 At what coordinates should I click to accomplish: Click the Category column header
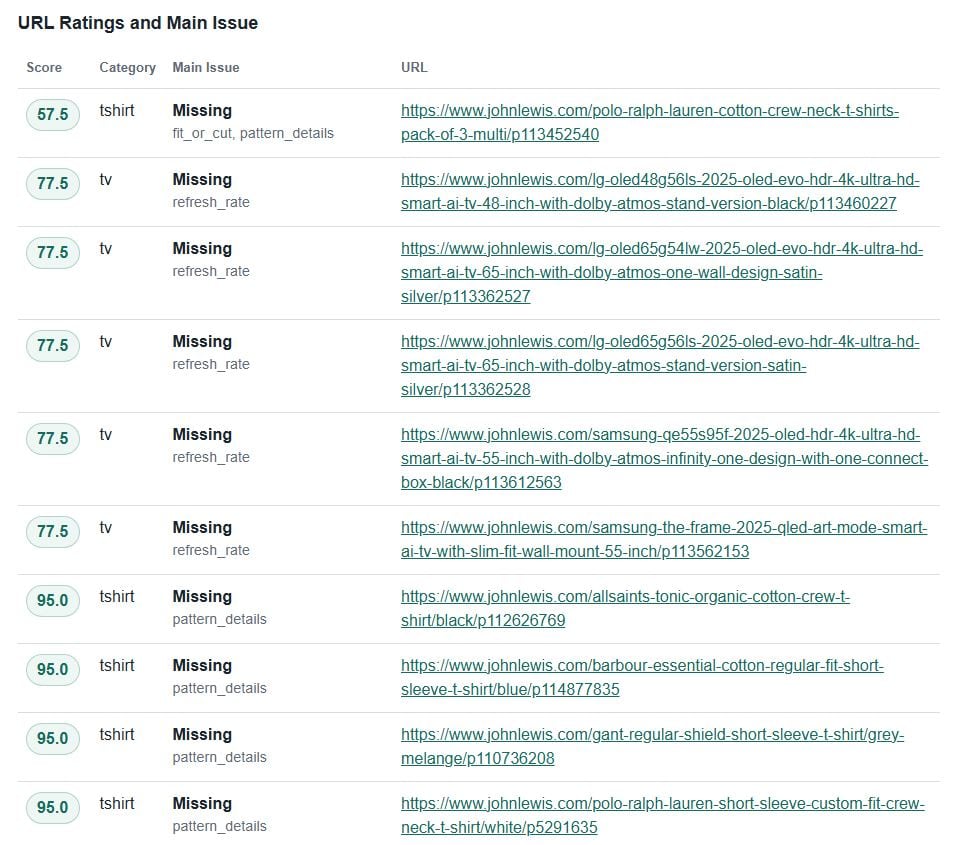point(128,67)
